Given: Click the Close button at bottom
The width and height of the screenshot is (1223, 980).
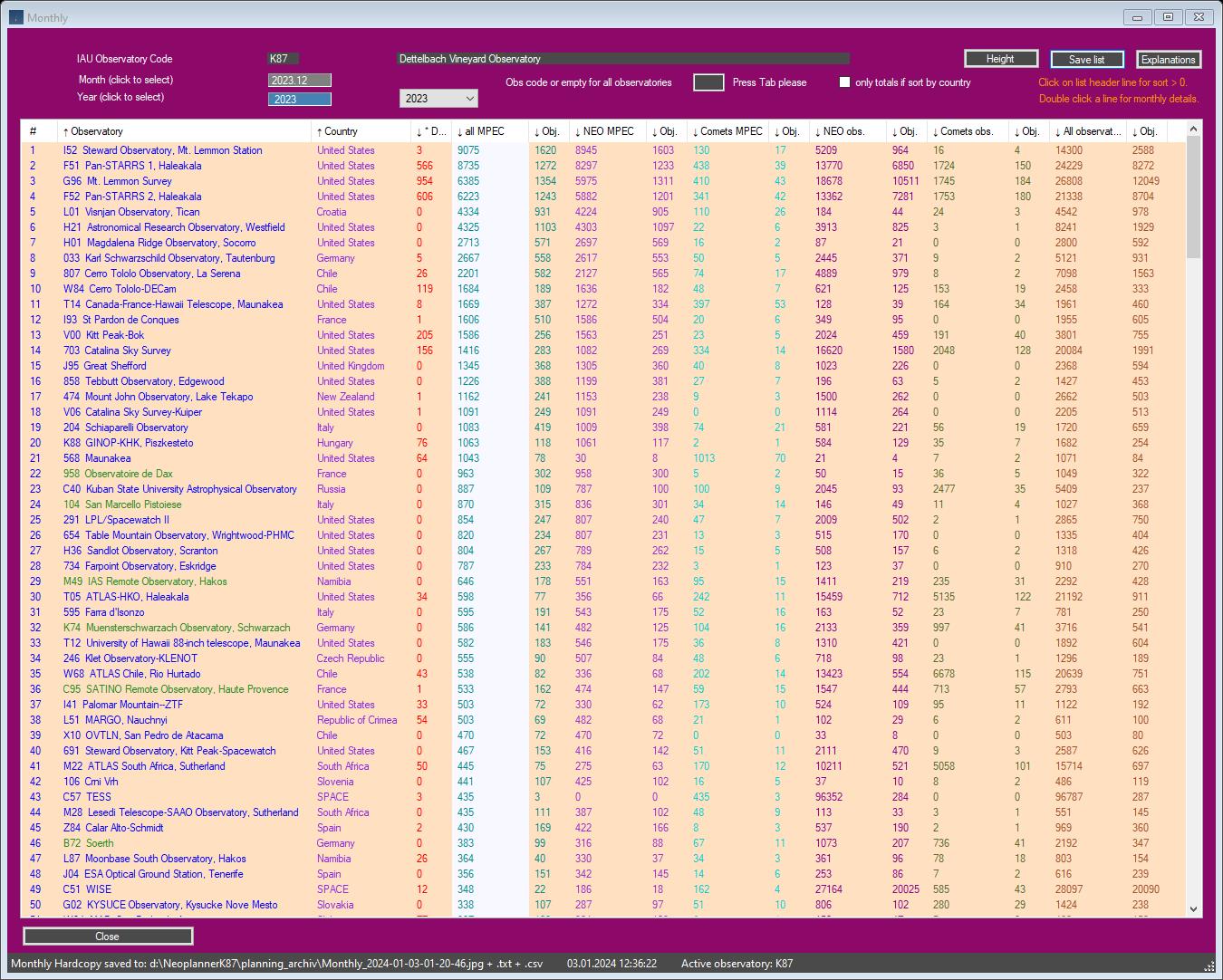Looking at the screenshot, I should coord(108,936).
